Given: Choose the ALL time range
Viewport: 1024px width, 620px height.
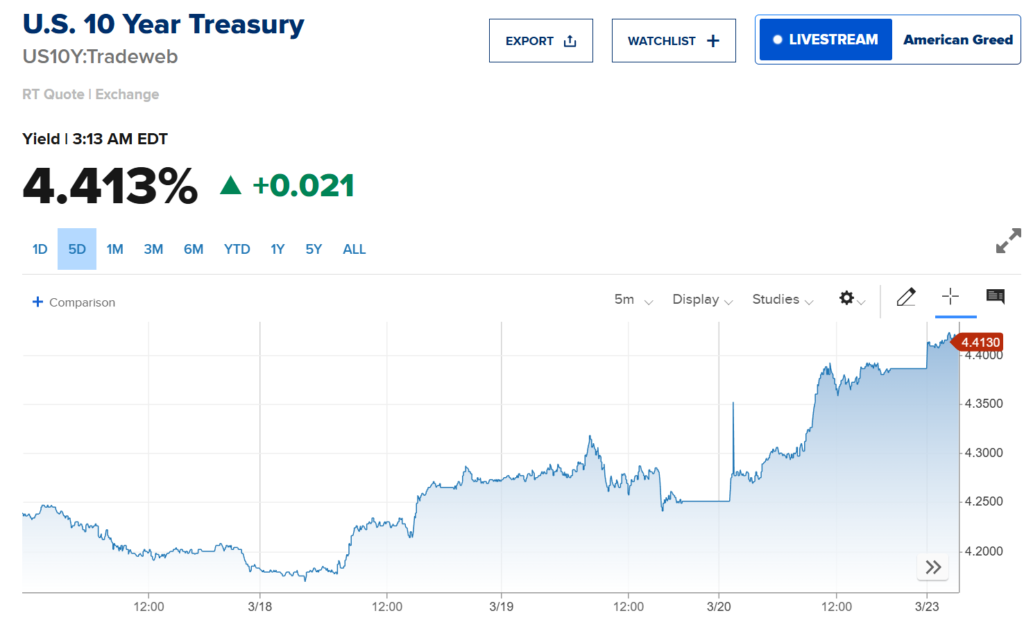Looking at the screenshot, I should (x=354, y=249).
